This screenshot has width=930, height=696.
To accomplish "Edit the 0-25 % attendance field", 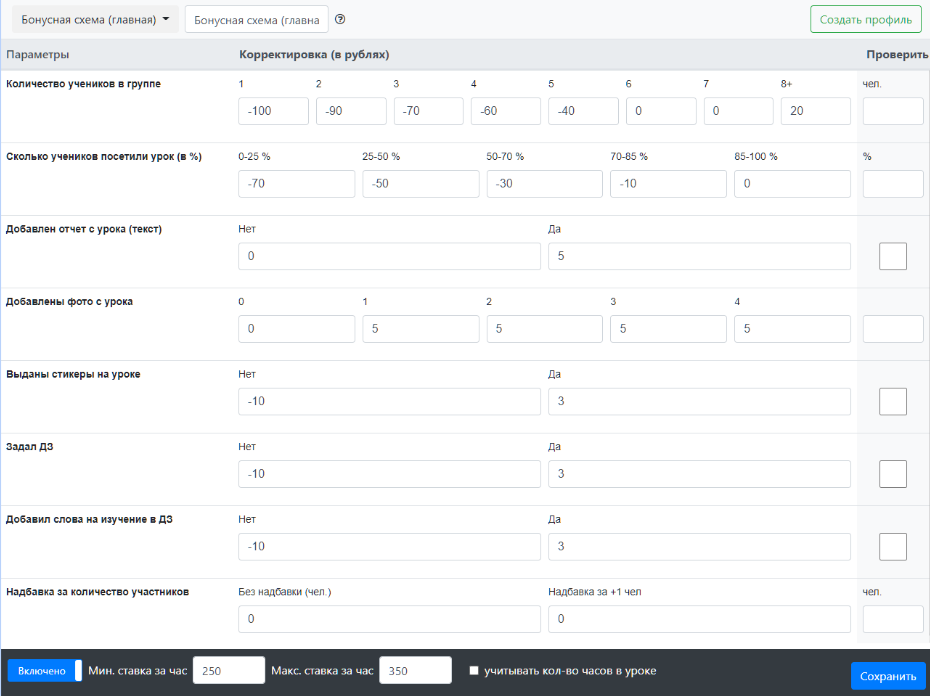I will pyautogui.click(x=297, y=184).
